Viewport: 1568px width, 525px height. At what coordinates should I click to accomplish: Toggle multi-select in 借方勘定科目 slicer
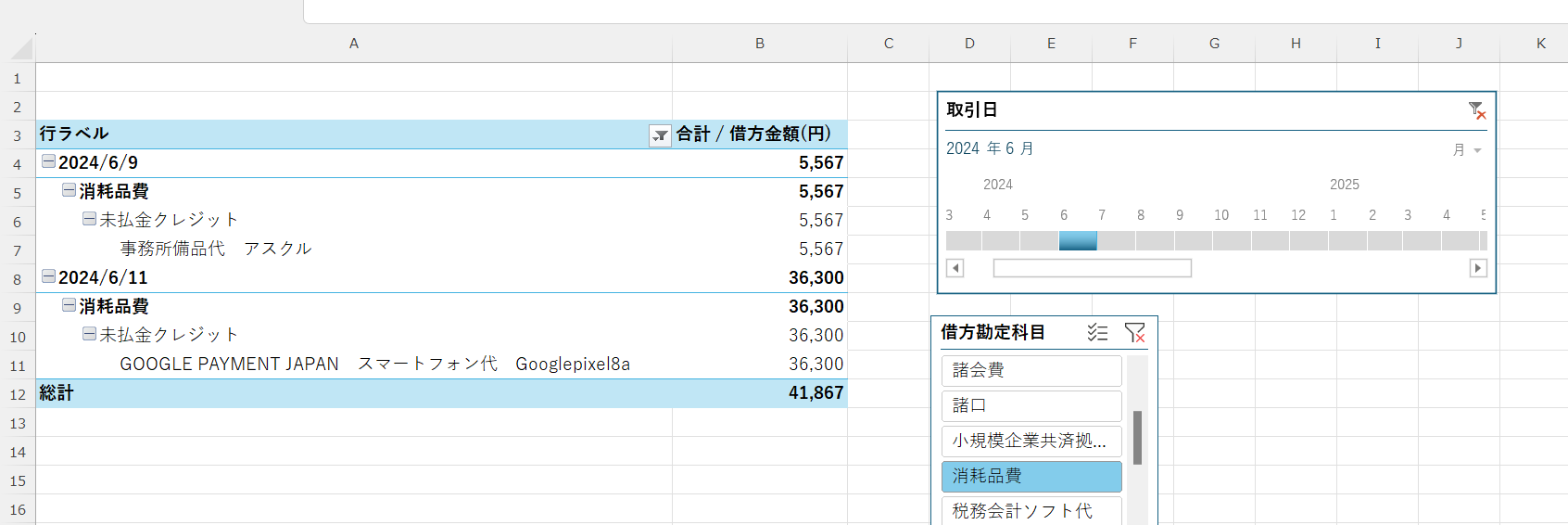1097,333
